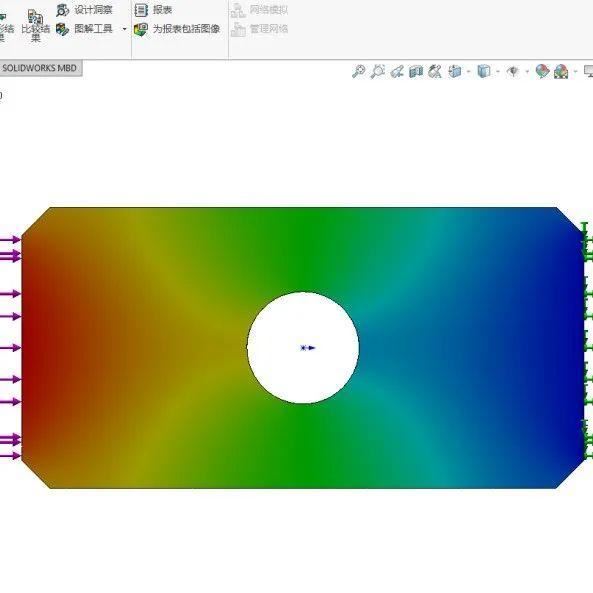
Task: Click the Apply Scene icon
Action: coord(561,71)
